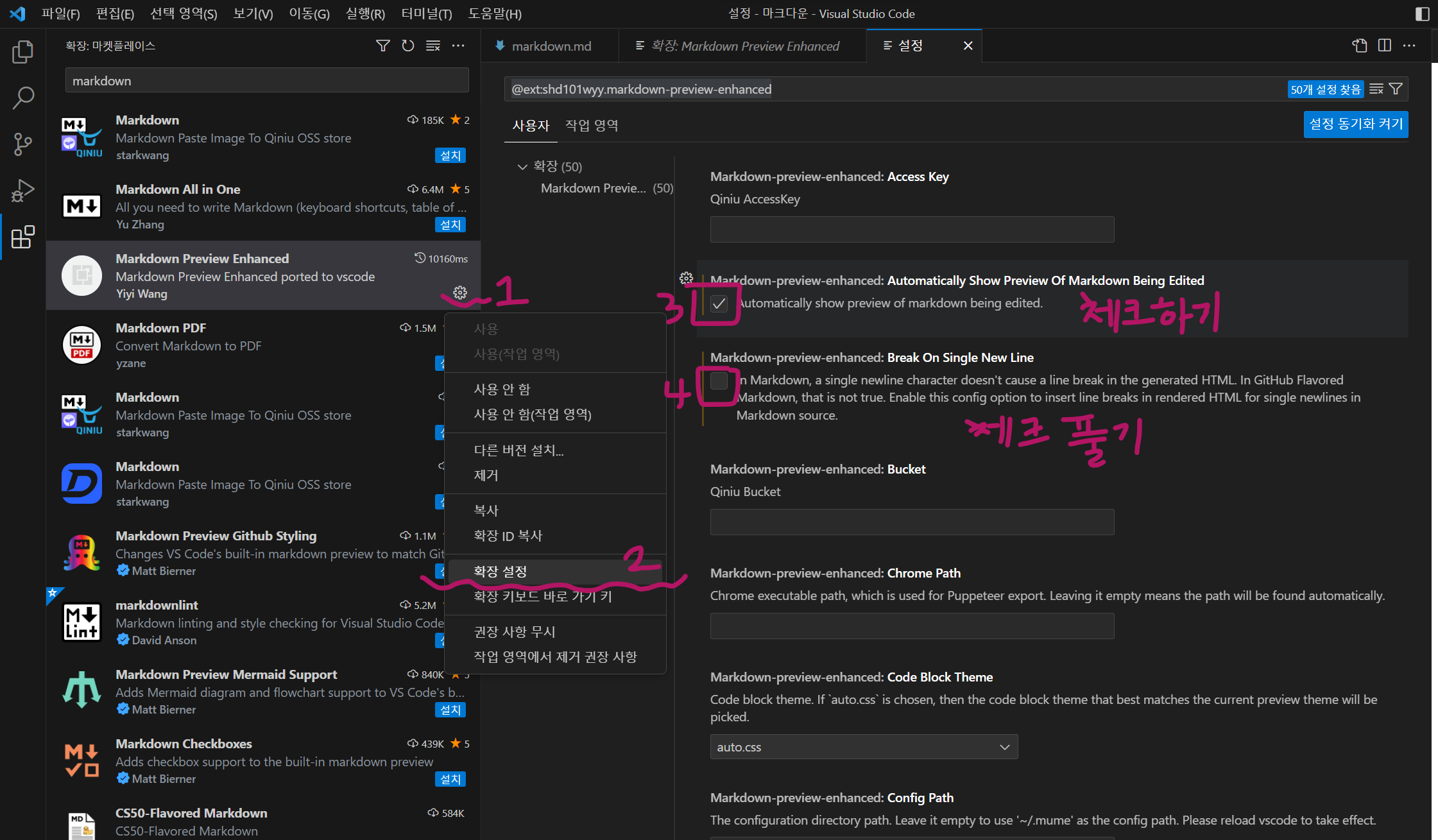Uncheck Automatically Show Preview checkbox
The width and height of the screenshot is (1438, 840).
719,304
